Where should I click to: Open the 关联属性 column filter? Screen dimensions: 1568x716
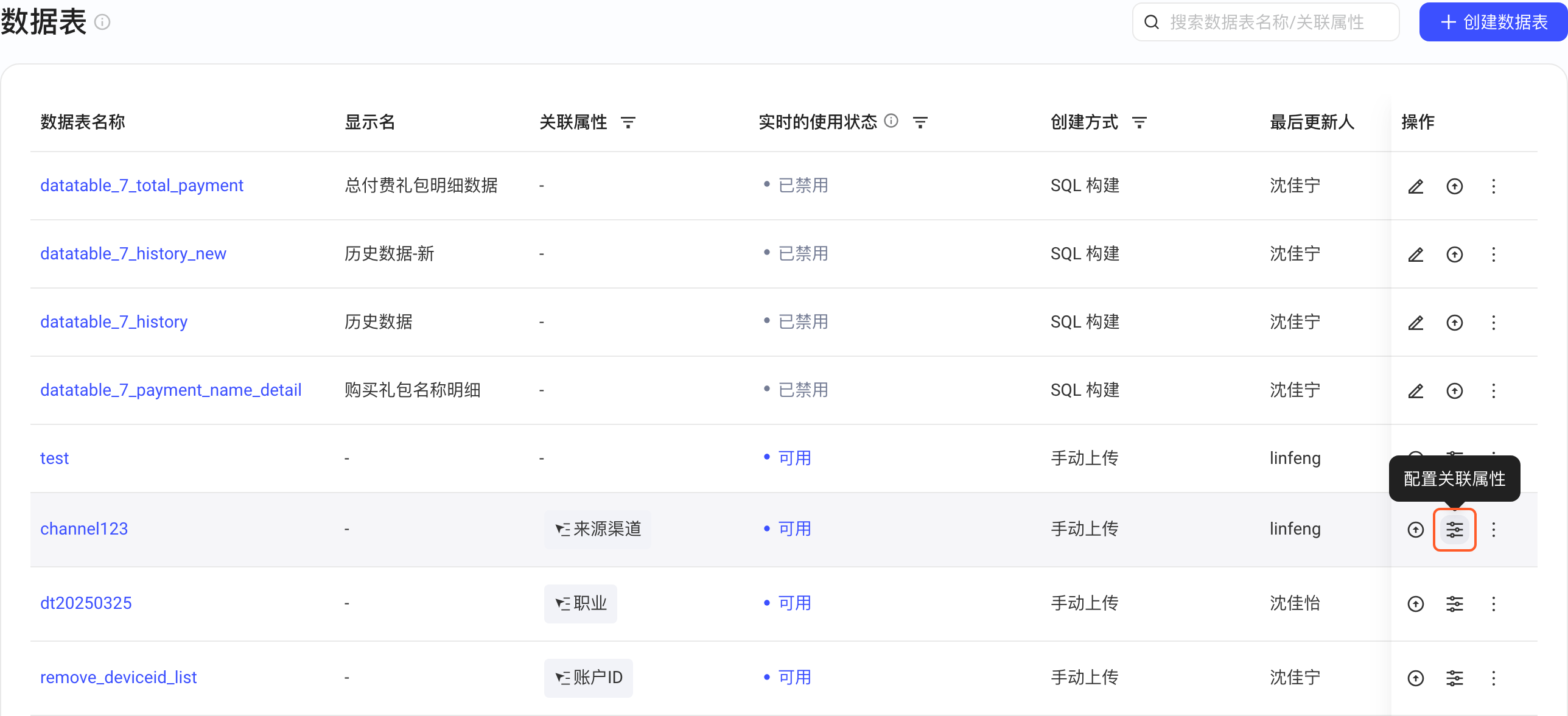[628, 122]
